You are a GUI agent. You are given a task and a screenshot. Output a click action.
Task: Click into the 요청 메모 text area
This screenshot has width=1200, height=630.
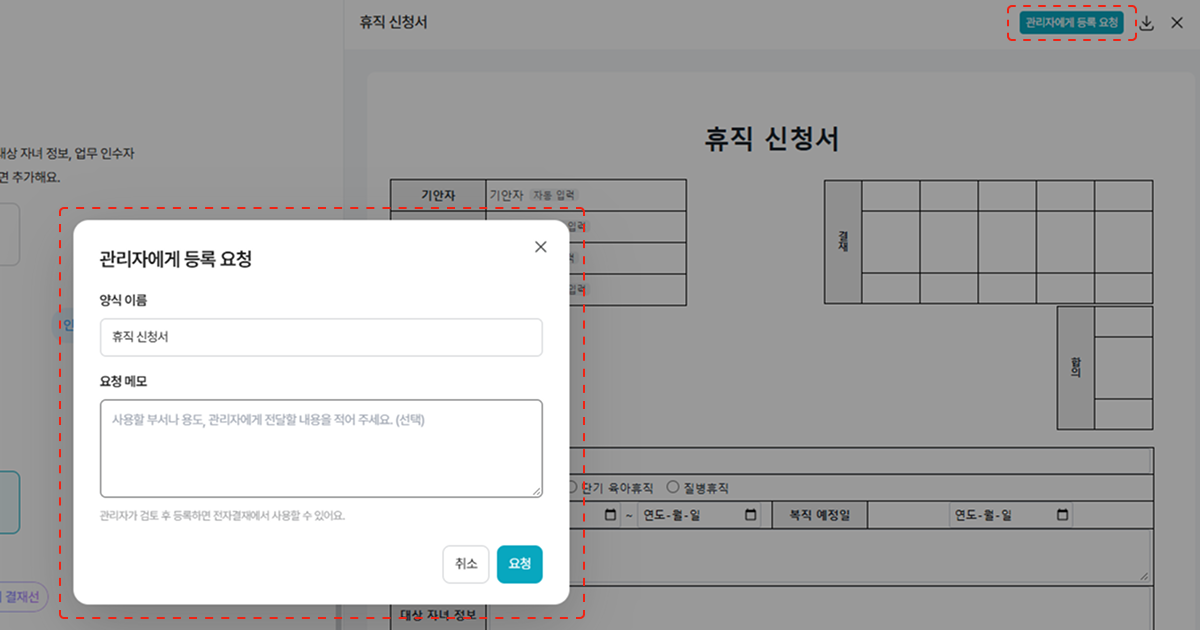[x=321, y=449]
